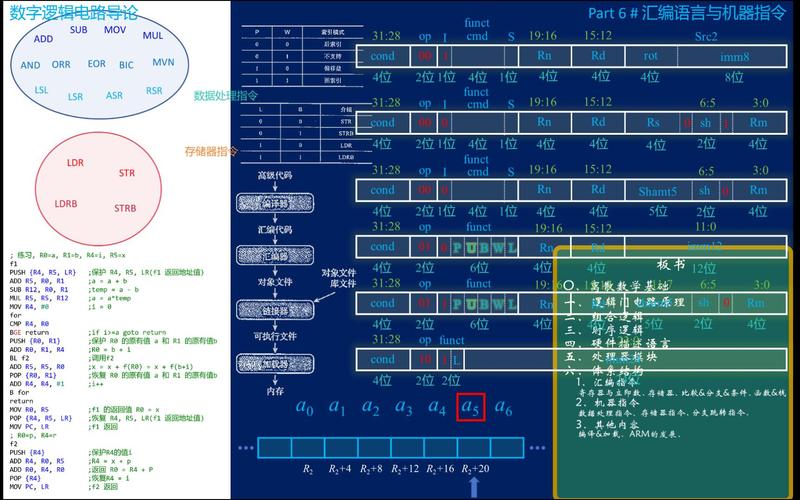Click the 高级代码 flowchart label
The image size is (800, 500).
(275, 176)
